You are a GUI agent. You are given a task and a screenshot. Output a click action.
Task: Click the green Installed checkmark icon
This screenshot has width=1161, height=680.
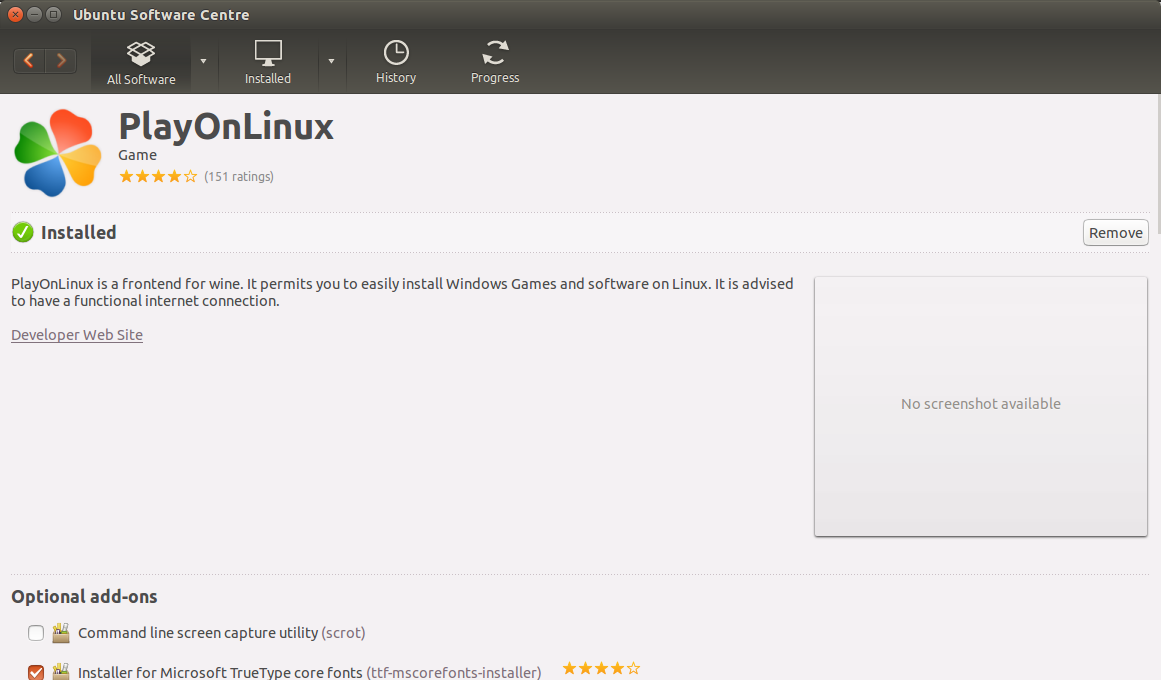[22, 232]
